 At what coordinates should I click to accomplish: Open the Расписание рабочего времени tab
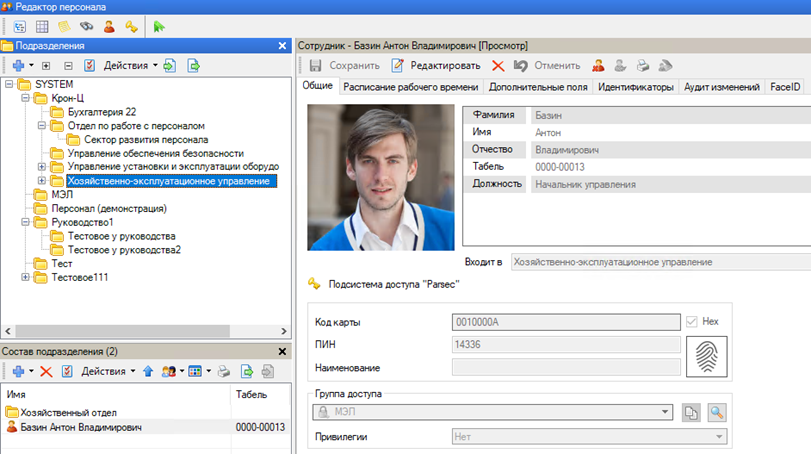(x=410, y=88)
